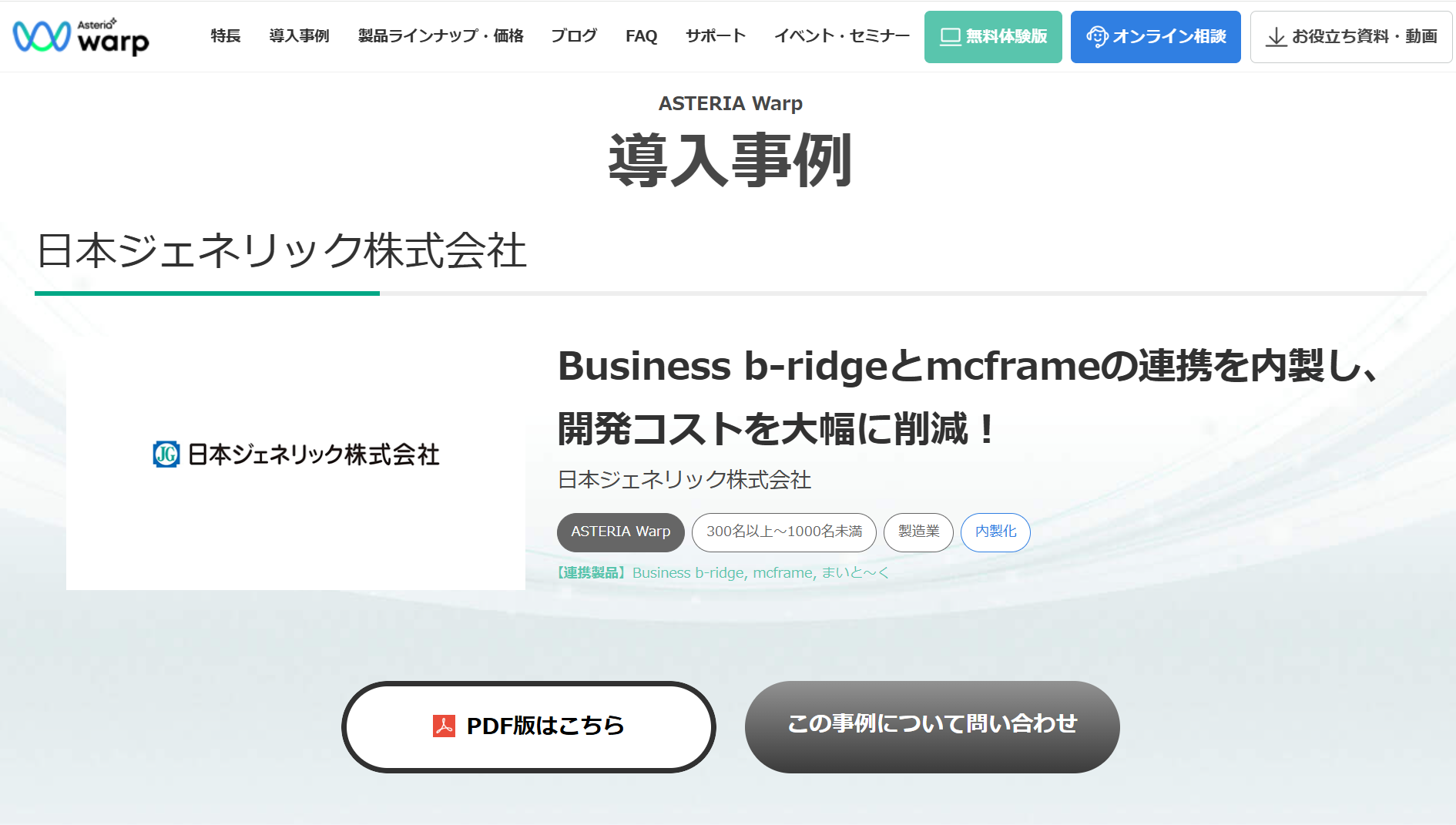
Task: Open the イベント・セミナー menu
Action: 842,35
